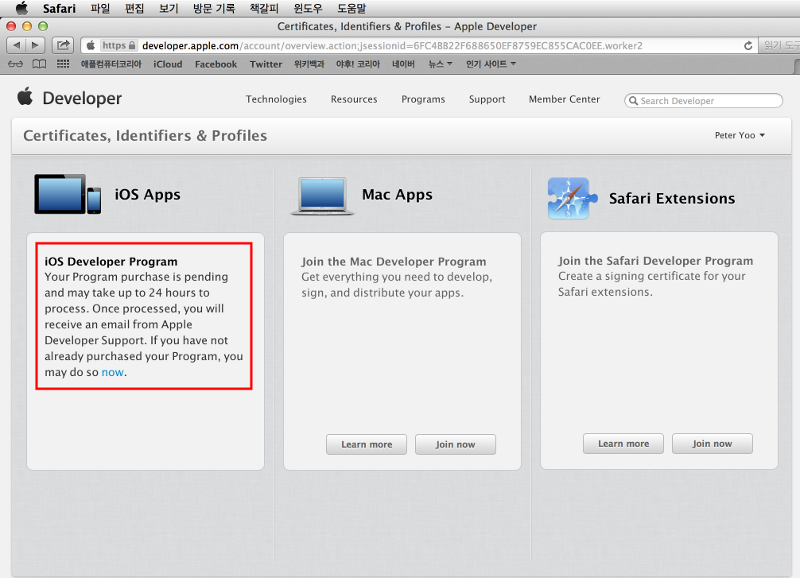
Task: Click Join now for Mac Developer Program
Action: (455, 444)
